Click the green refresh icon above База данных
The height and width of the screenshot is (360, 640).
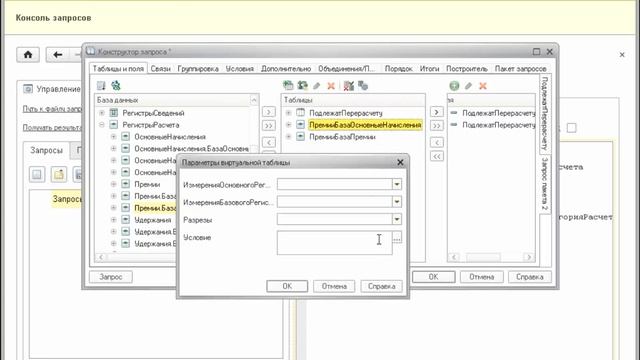(116, 86)
